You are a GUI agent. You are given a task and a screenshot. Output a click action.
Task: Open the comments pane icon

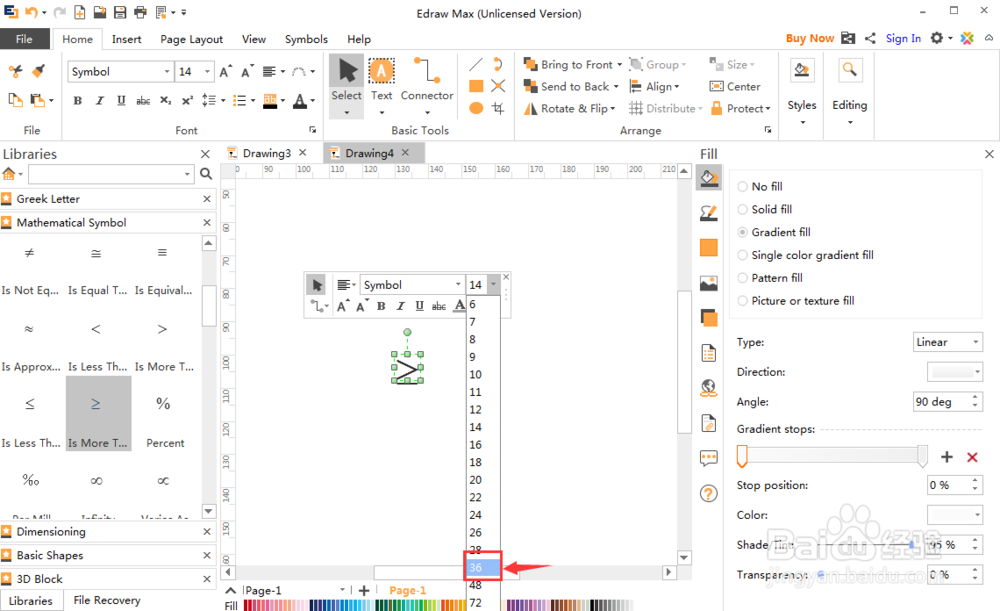pos(709,458)
